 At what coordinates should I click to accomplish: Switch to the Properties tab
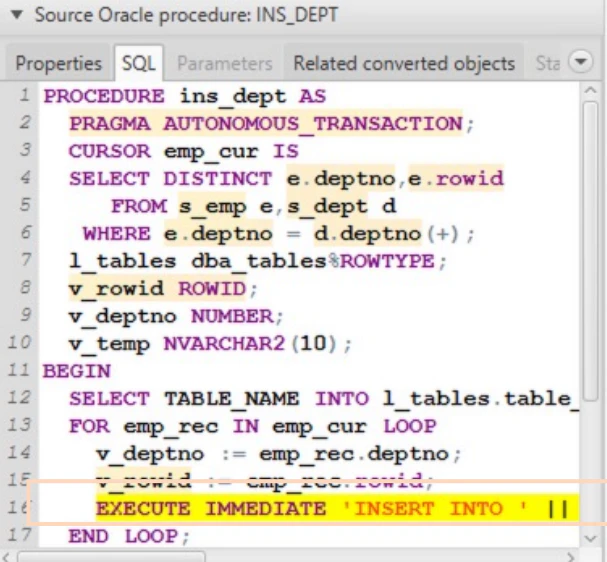tap(58, 63)
